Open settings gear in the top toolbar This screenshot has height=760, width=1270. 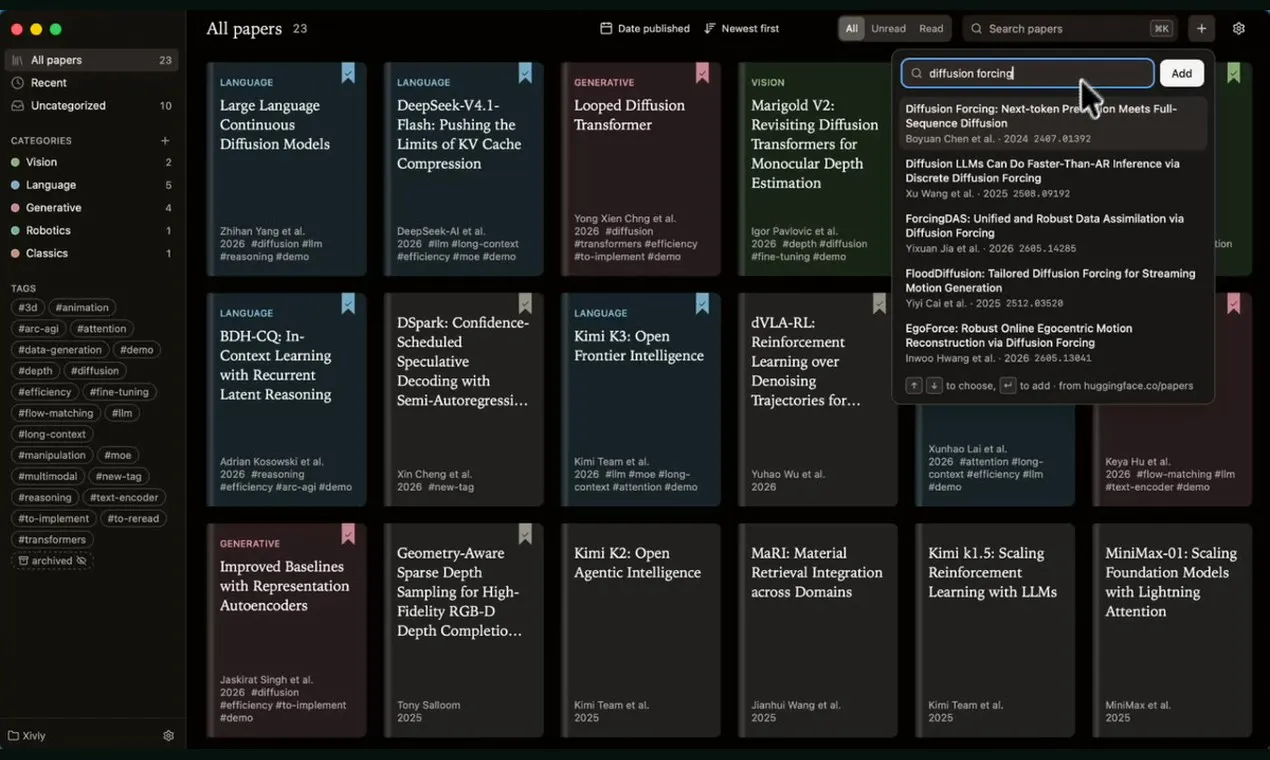1239,29
